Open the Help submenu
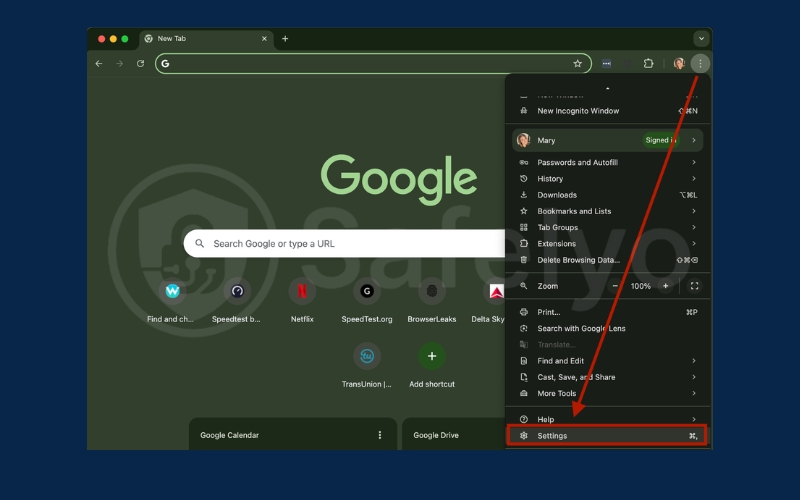Image resolution: width=800 pixels, height=500 pixels. [607, 419]
